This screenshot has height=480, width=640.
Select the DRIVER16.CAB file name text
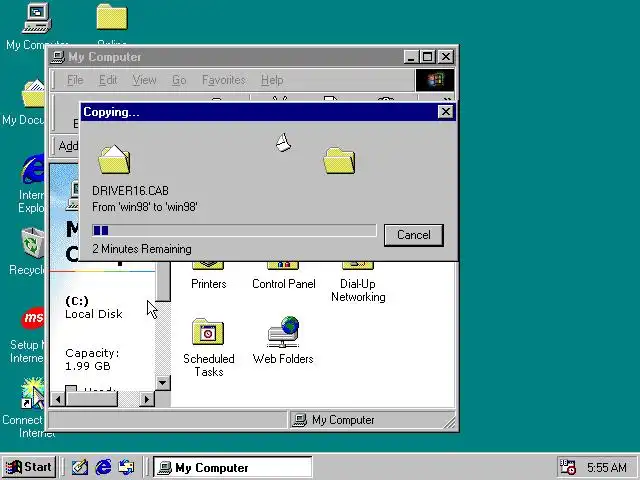pyautogui.click(x=130, y=191)
